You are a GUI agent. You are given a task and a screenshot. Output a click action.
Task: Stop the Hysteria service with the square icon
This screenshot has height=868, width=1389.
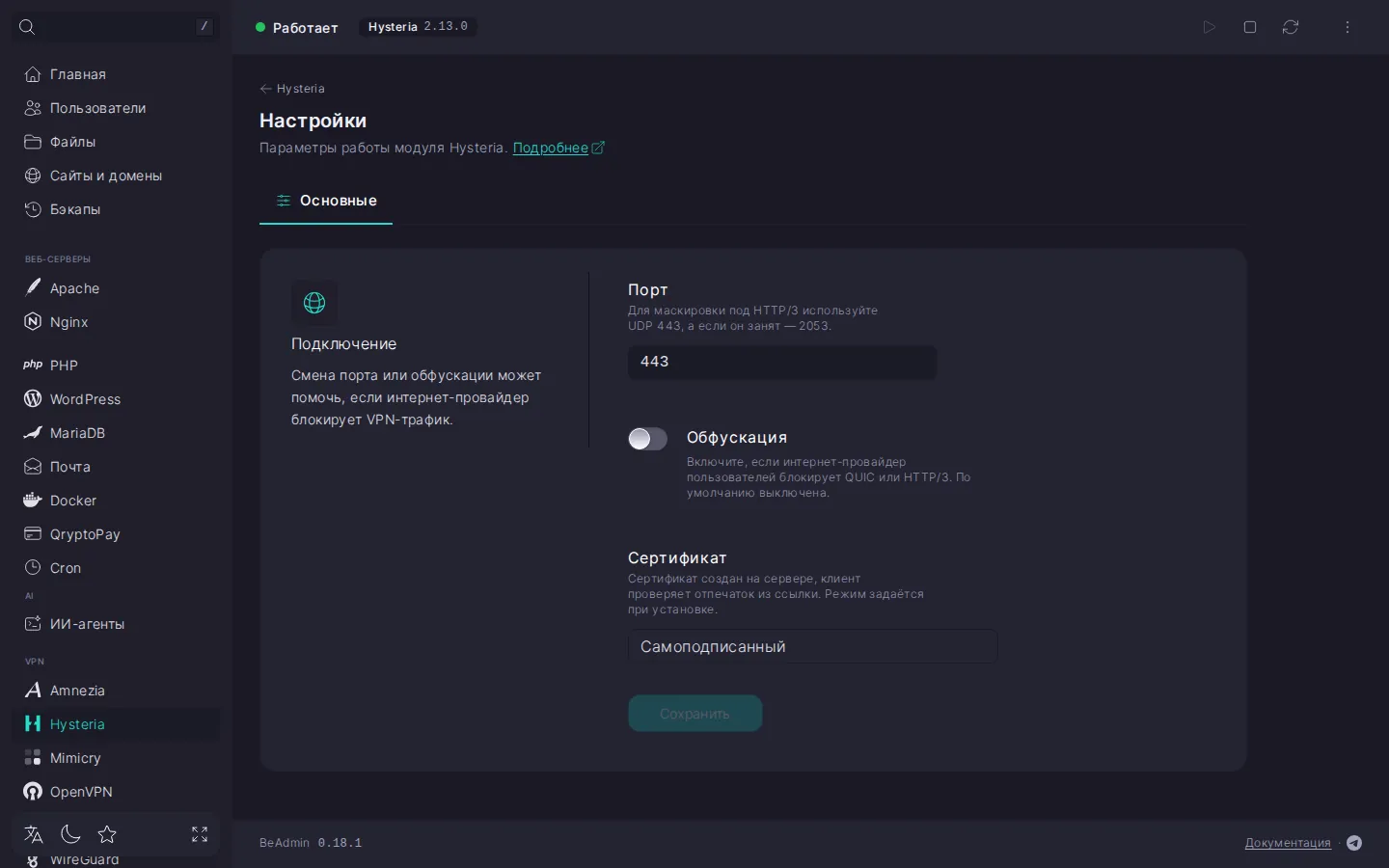click(x=1250, y=27)
